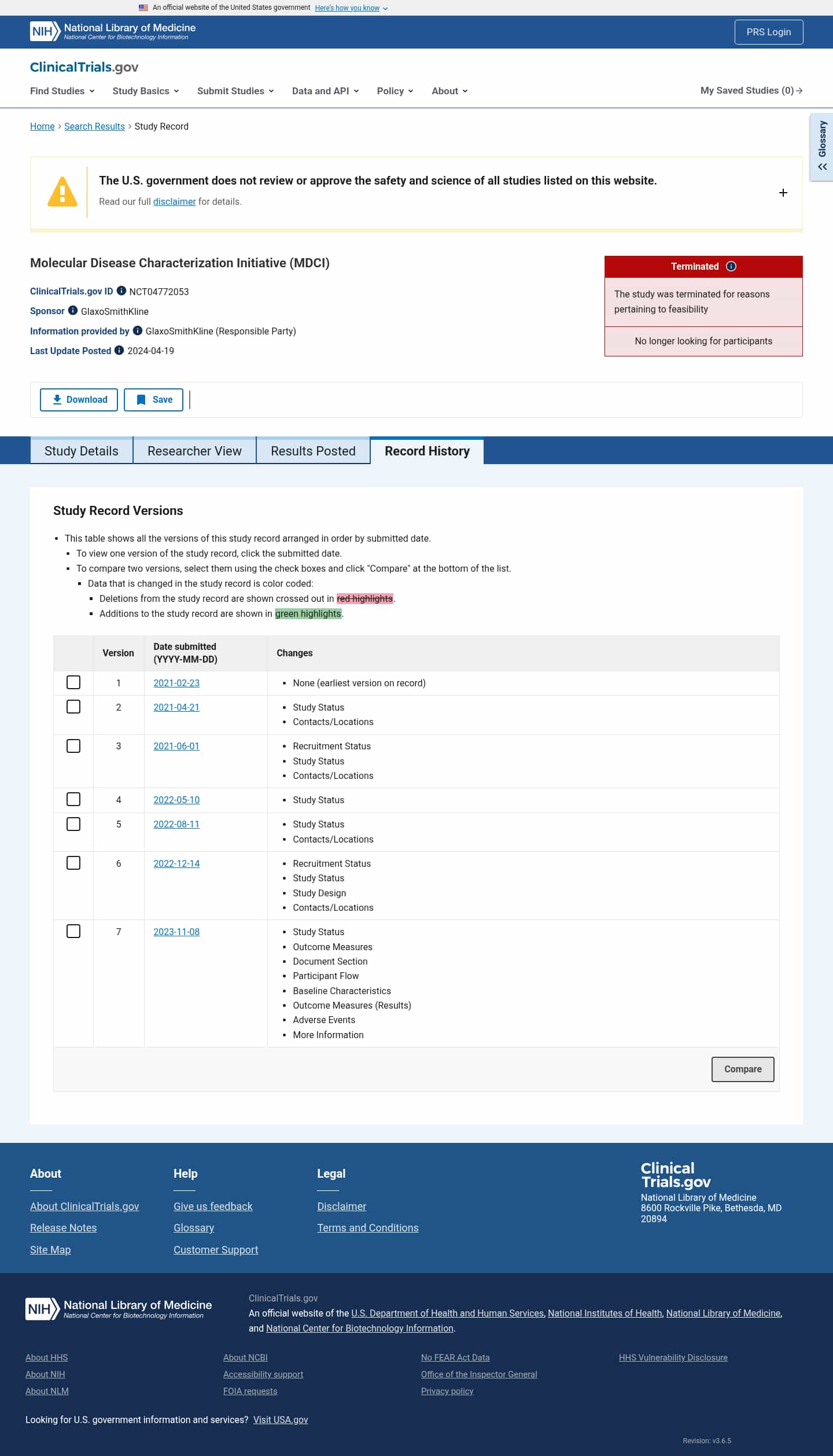
Task: Switch to the Researcher View tab
Action: (194, 451)
